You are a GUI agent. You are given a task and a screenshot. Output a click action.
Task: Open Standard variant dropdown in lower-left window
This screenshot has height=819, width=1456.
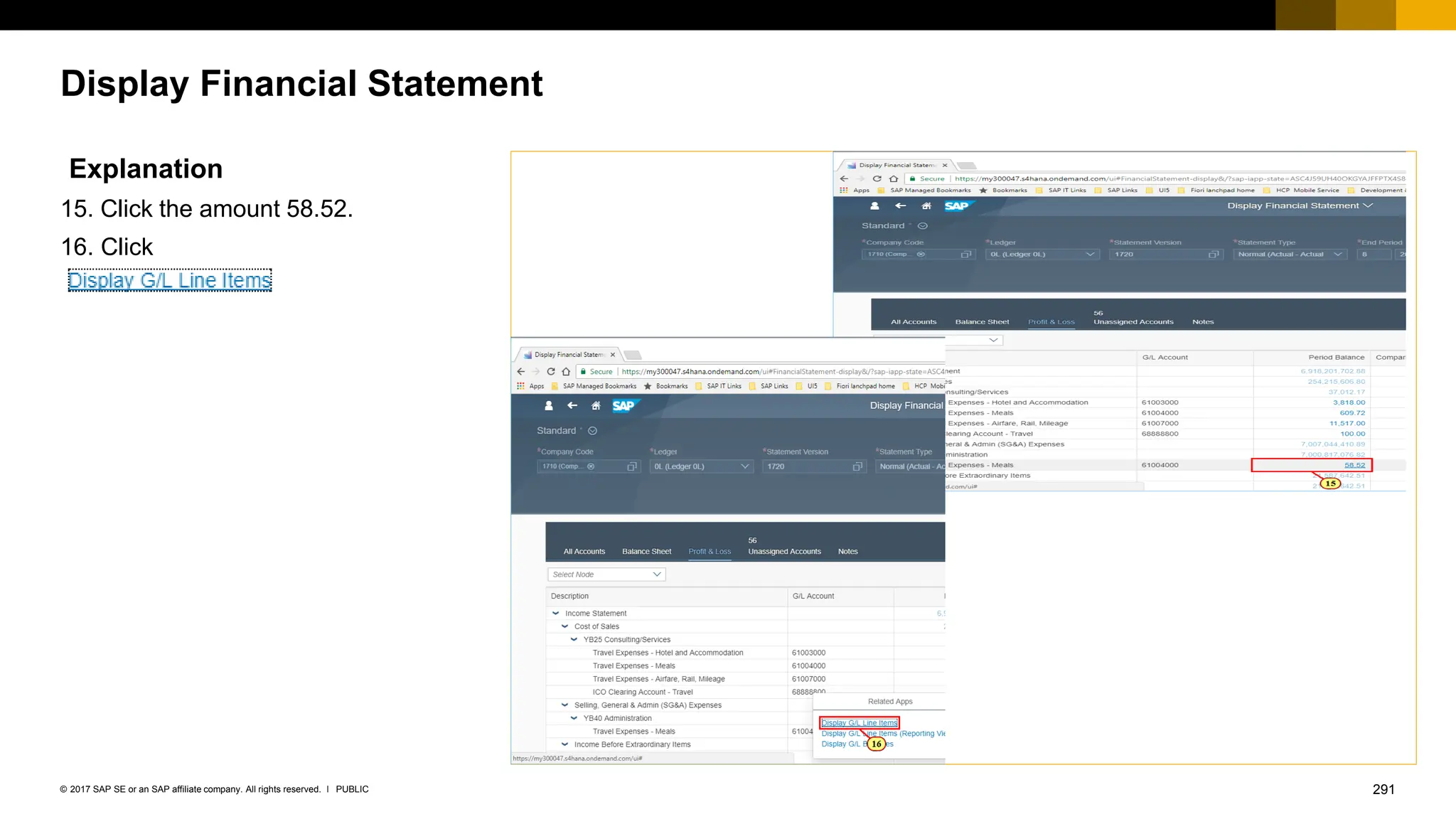point(592,431)
